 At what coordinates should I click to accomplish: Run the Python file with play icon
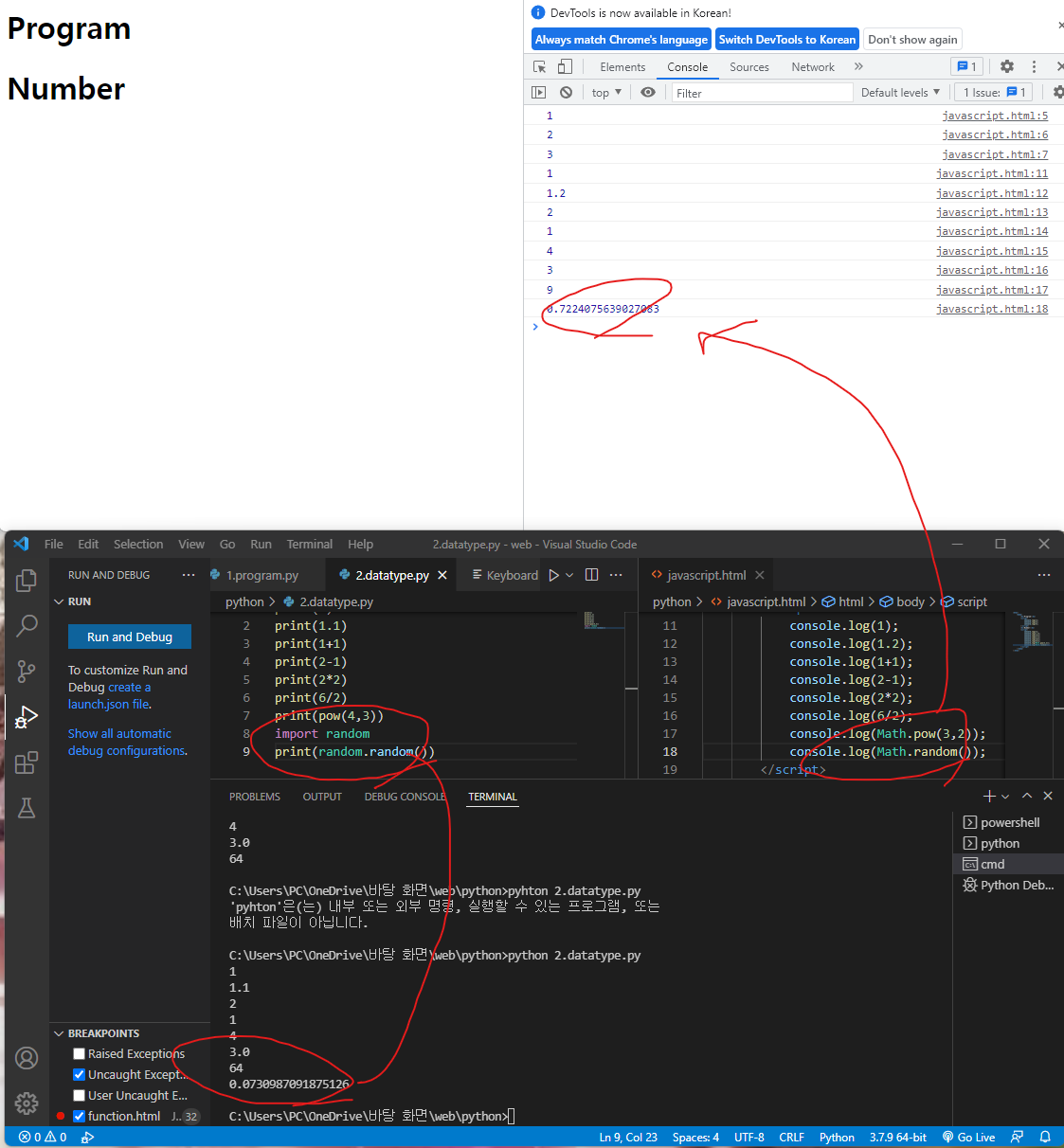click(554, 575)
